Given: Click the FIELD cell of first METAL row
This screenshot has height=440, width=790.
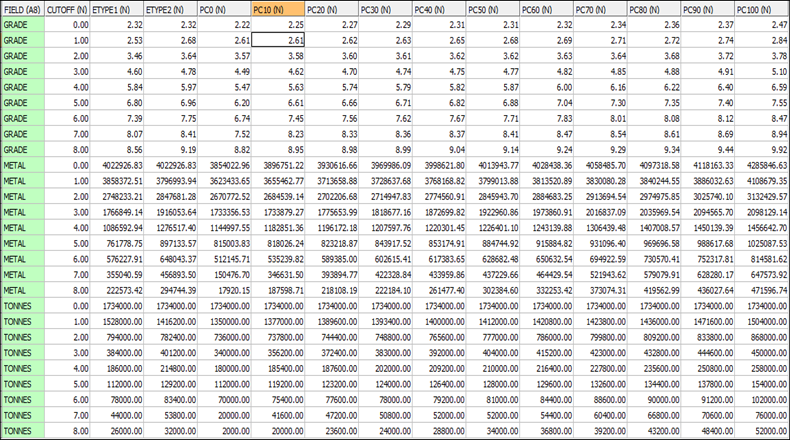Looking at the screenshot, I should [22, 165].
